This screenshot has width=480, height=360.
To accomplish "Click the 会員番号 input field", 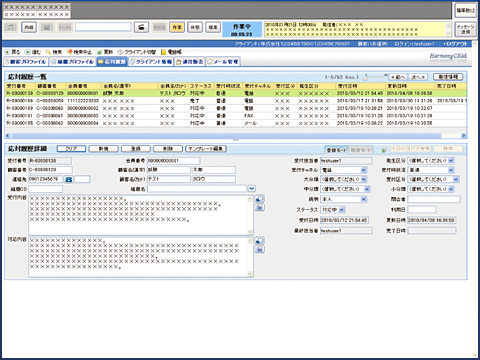I will click(173, 161).
